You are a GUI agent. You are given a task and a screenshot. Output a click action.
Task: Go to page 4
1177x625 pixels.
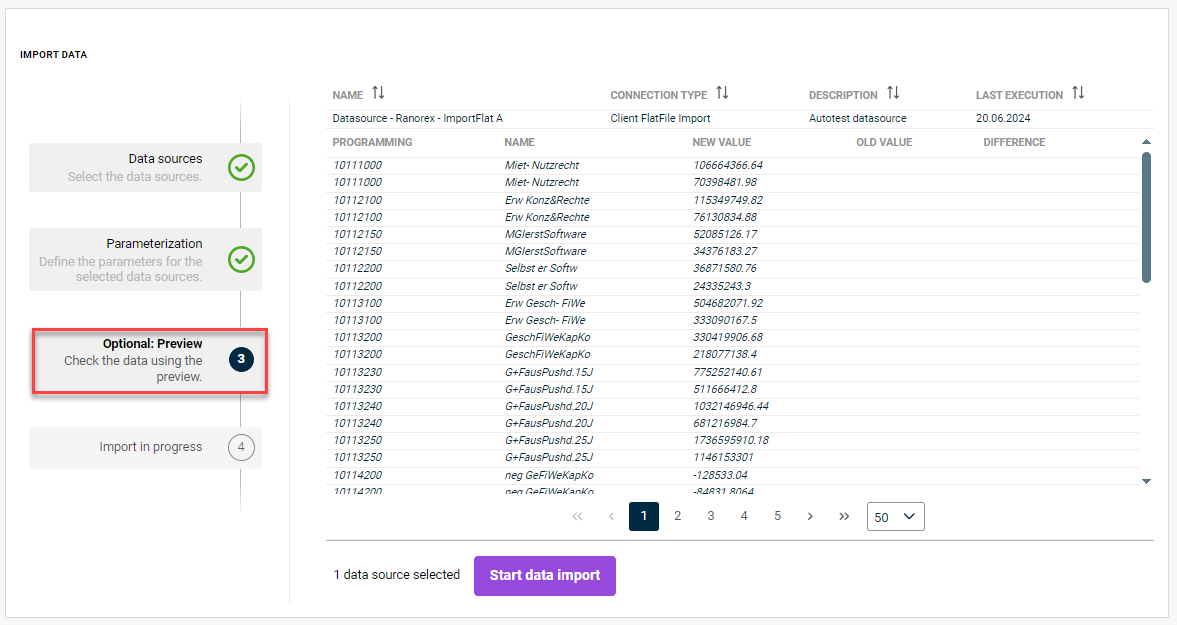tap(744, 516)
